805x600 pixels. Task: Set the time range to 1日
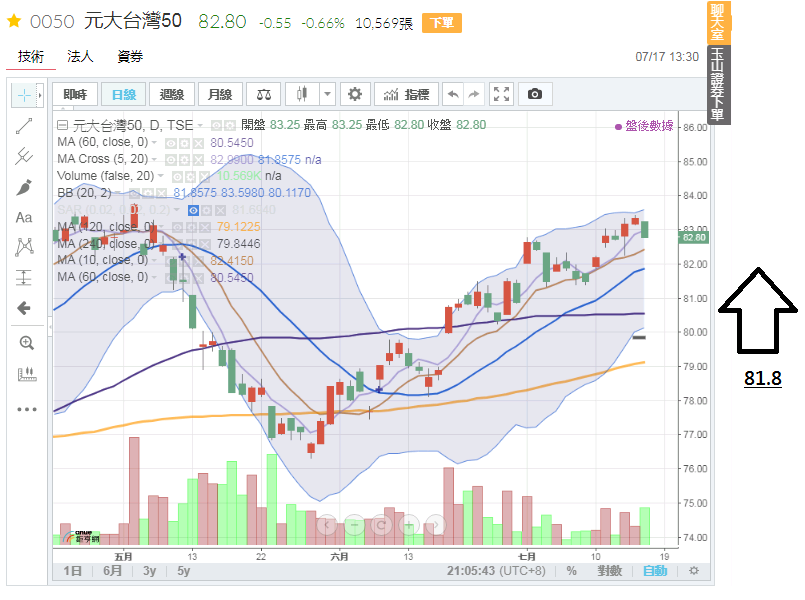[72, 571]
